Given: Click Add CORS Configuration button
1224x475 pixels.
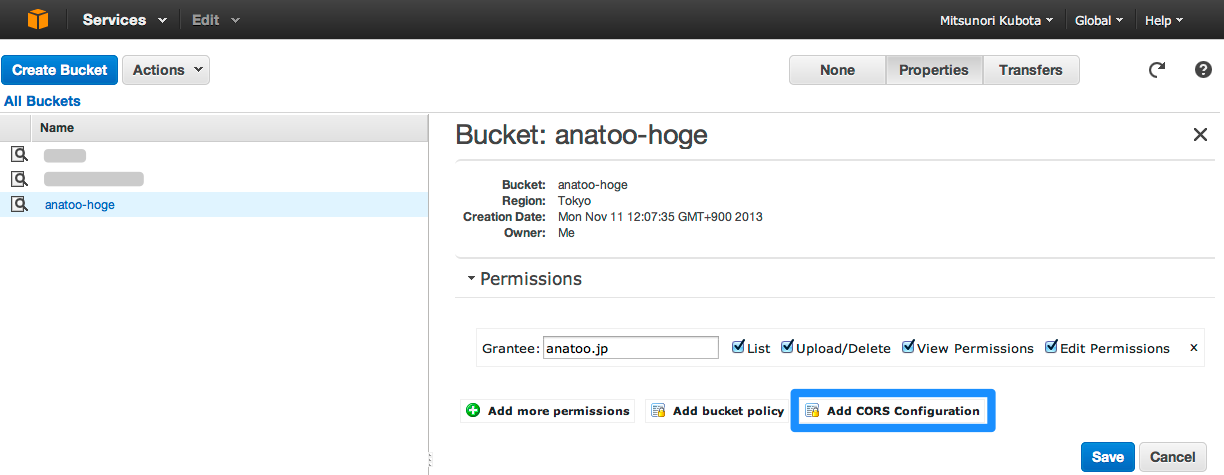Looking at the screenshot, I should (x=893, y=411).
